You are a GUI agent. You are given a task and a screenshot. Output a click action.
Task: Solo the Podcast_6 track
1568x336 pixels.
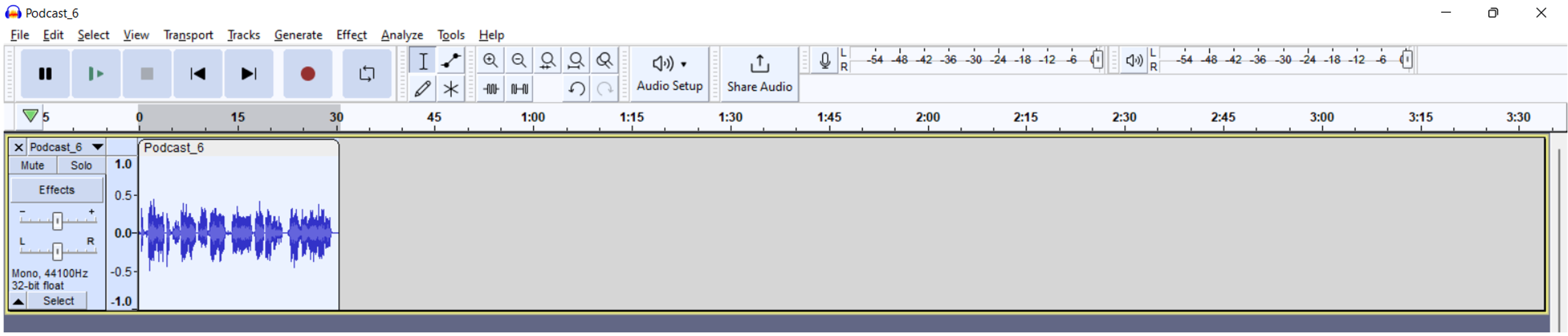81,165
